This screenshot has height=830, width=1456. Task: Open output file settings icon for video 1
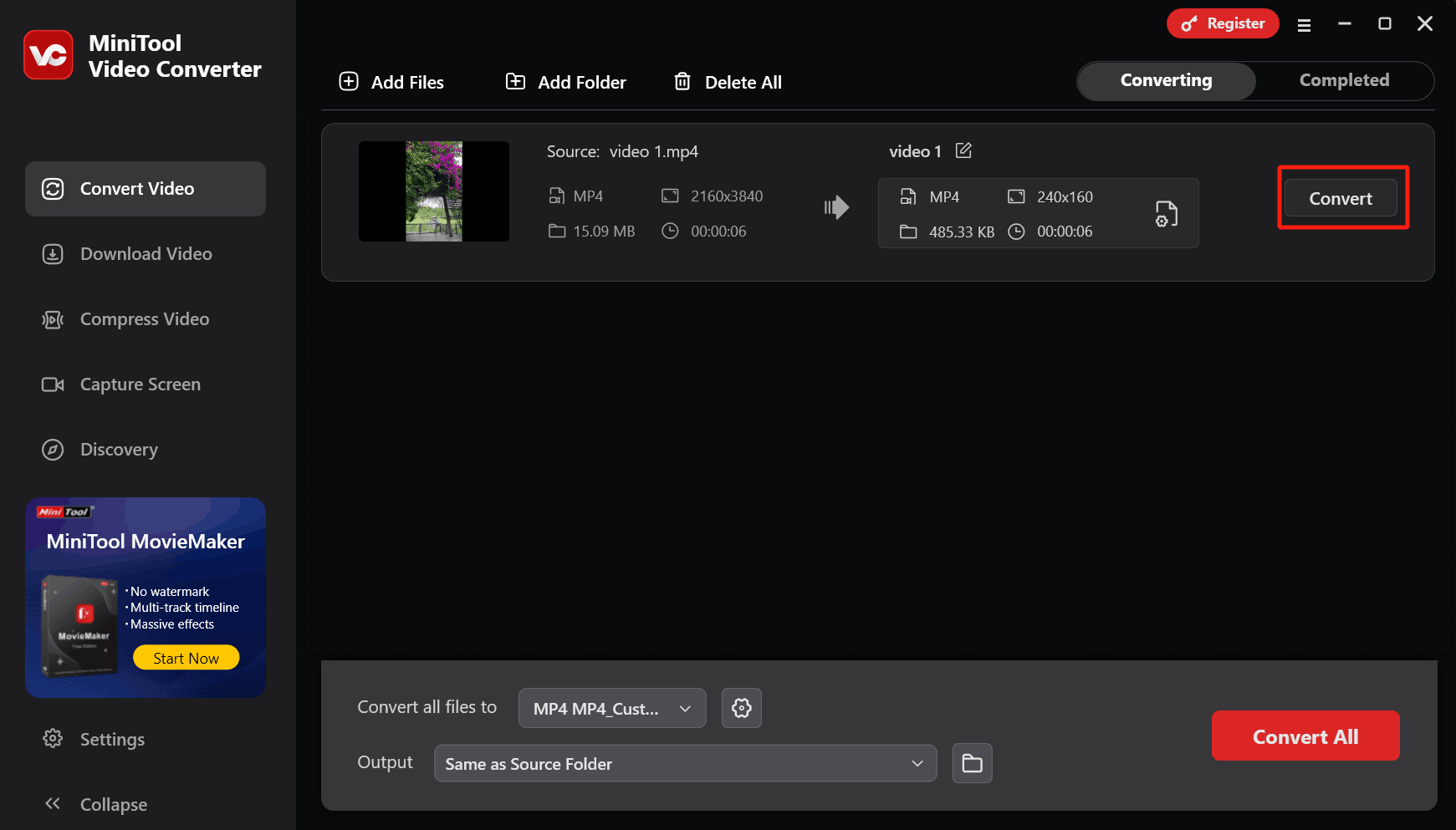click(1166, 214)
